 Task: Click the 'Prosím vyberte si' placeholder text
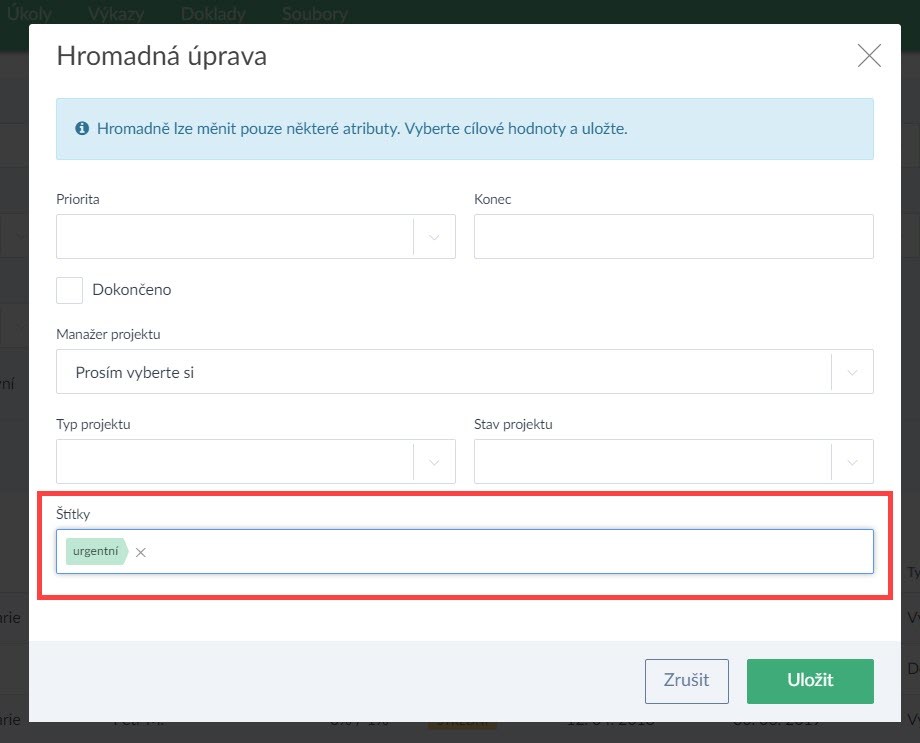coord(135,372)
